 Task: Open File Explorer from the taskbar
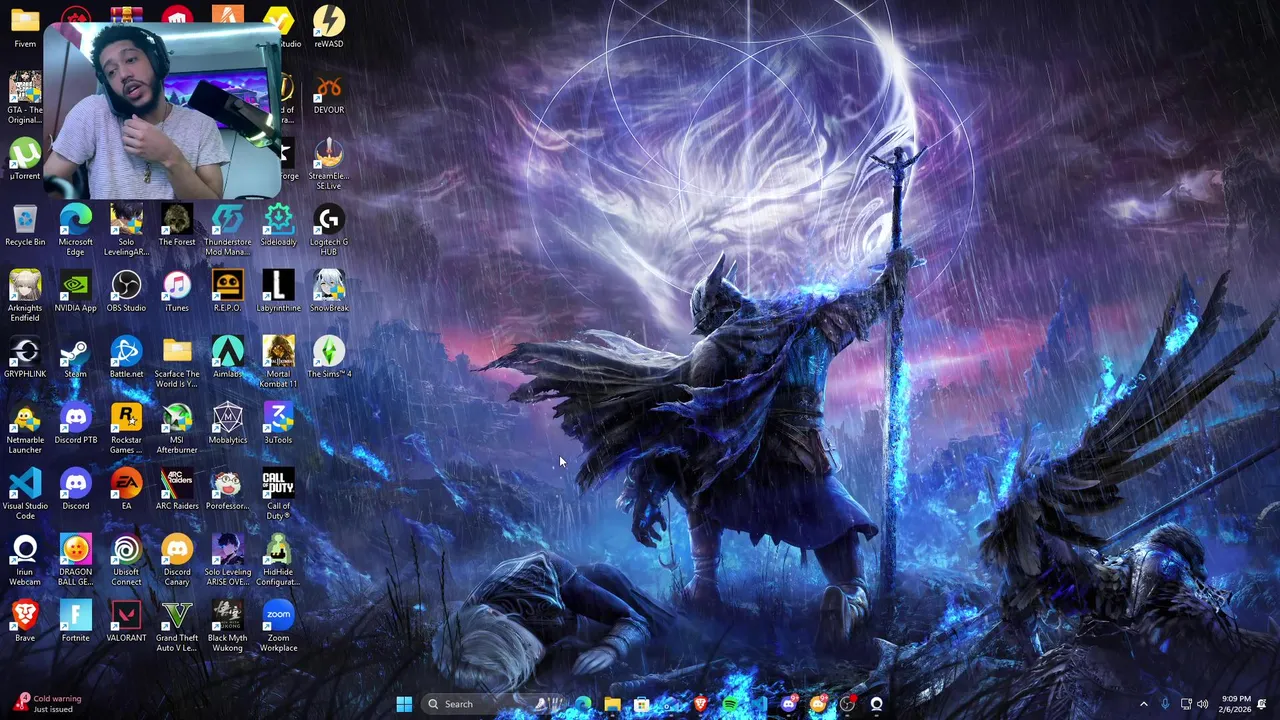coord(612,704)
